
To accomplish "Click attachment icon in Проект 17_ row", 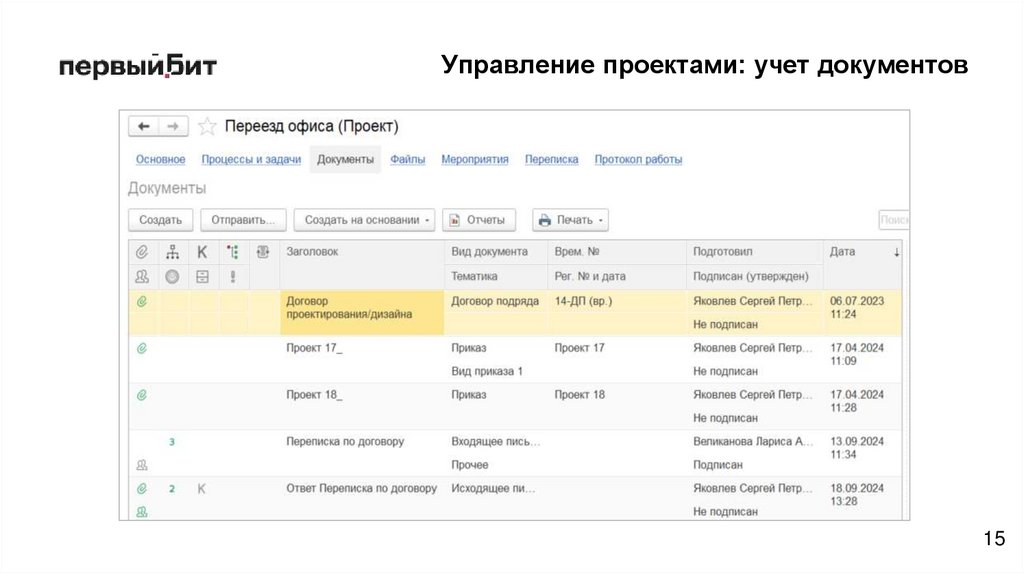I will point(142,349).
